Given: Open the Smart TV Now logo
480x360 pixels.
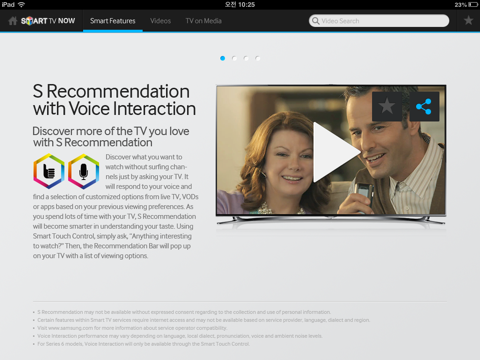Looking at the screenshot, I should click(48, 21).
